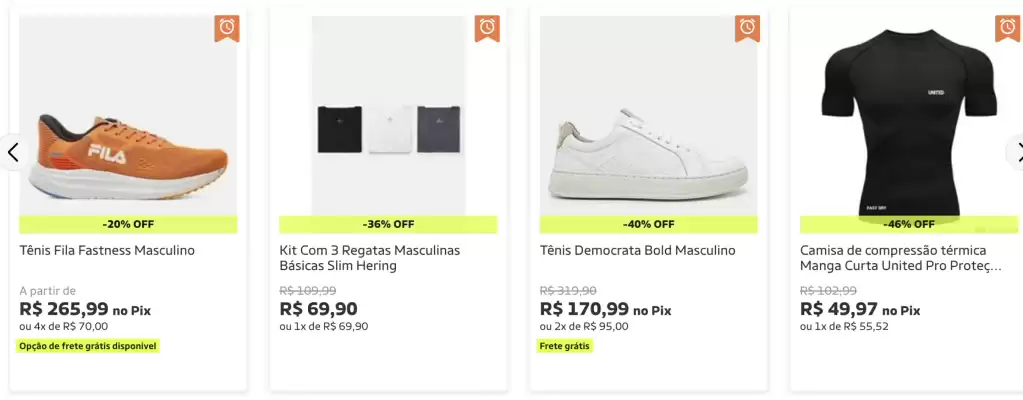Click the Frete grátis tag

(x=565, y=346)
